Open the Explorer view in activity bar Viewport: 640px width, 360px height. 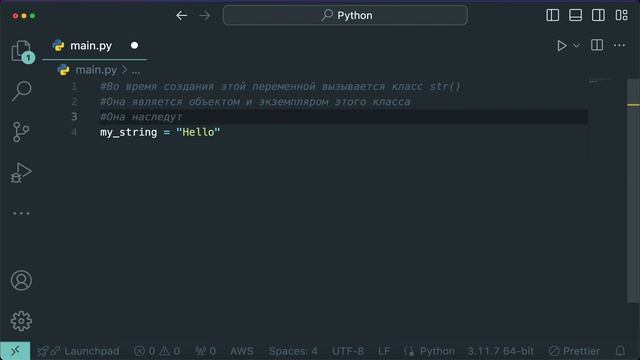(x=21, y=51)
